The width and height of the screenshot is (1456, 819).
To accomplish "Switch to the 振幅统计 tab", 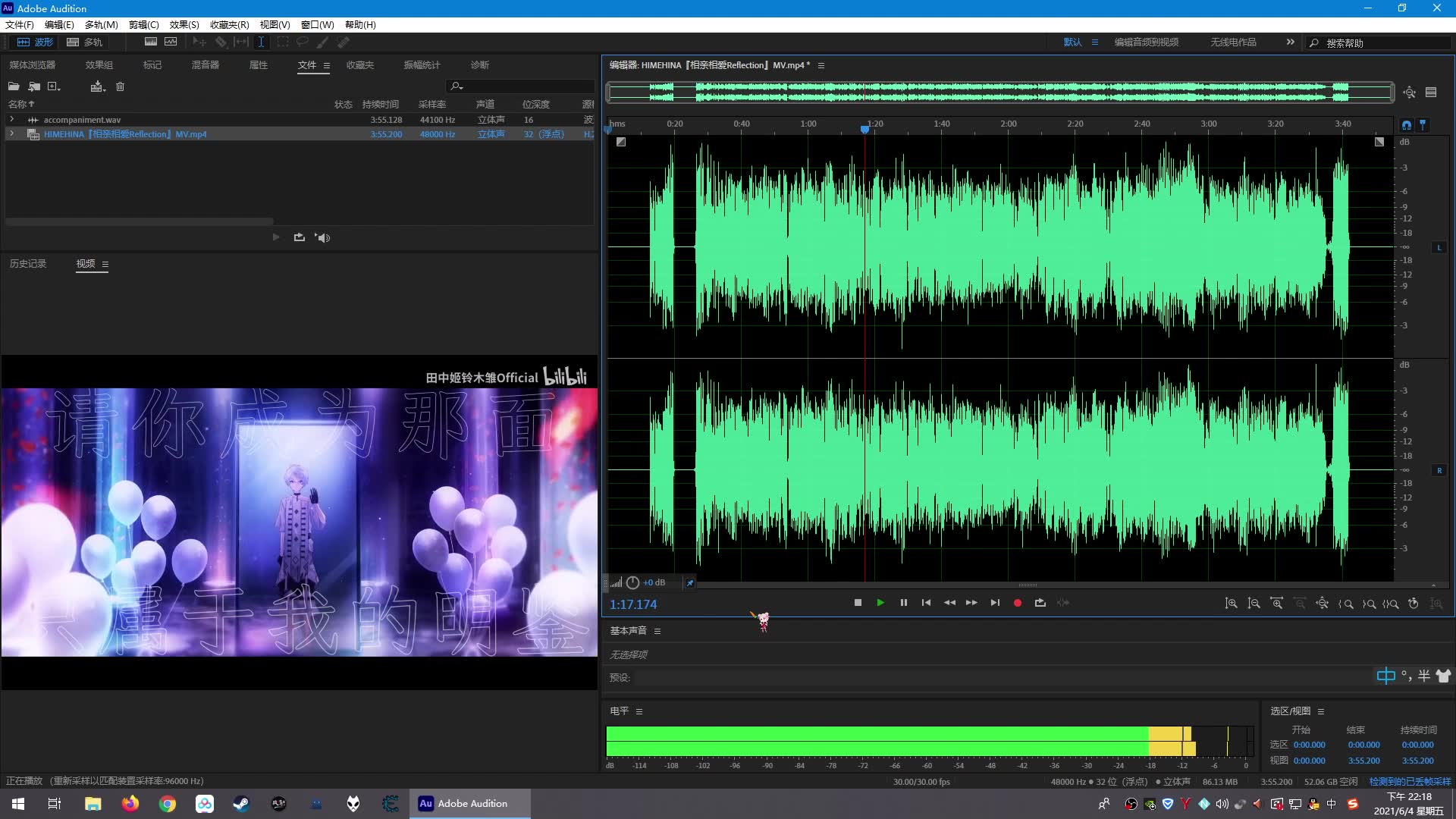I will point(422,65).
